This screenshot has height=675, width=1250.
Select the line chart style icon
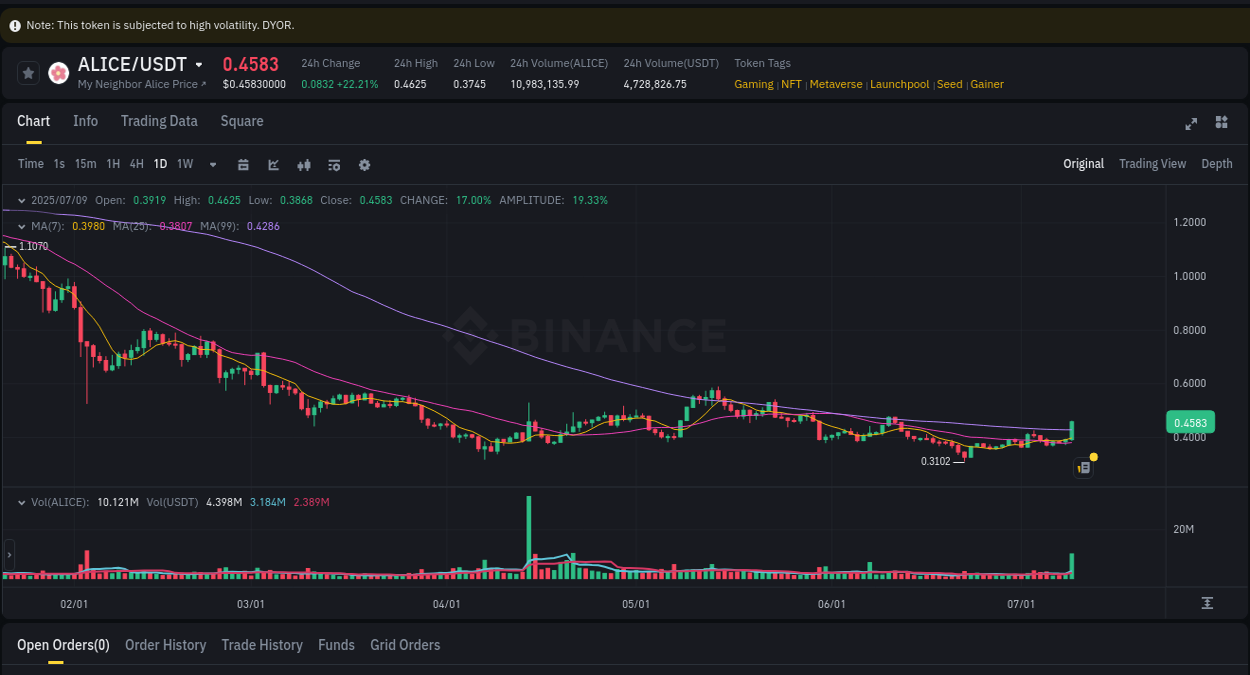click(273, 164)
